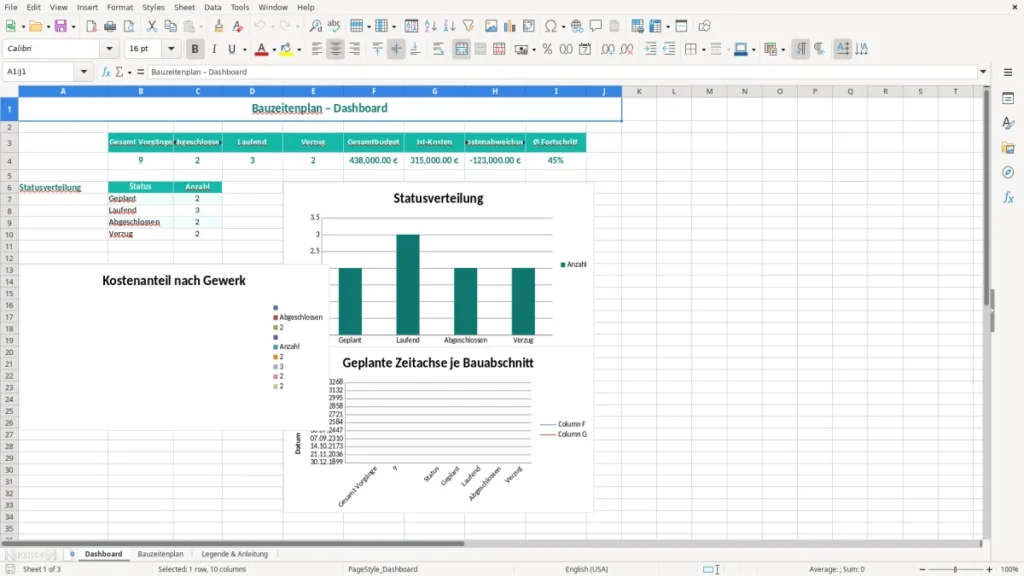Click the Font Color red swatch button
The width and height of the screenshot is (1024, 576).
[x=261, y=49]
